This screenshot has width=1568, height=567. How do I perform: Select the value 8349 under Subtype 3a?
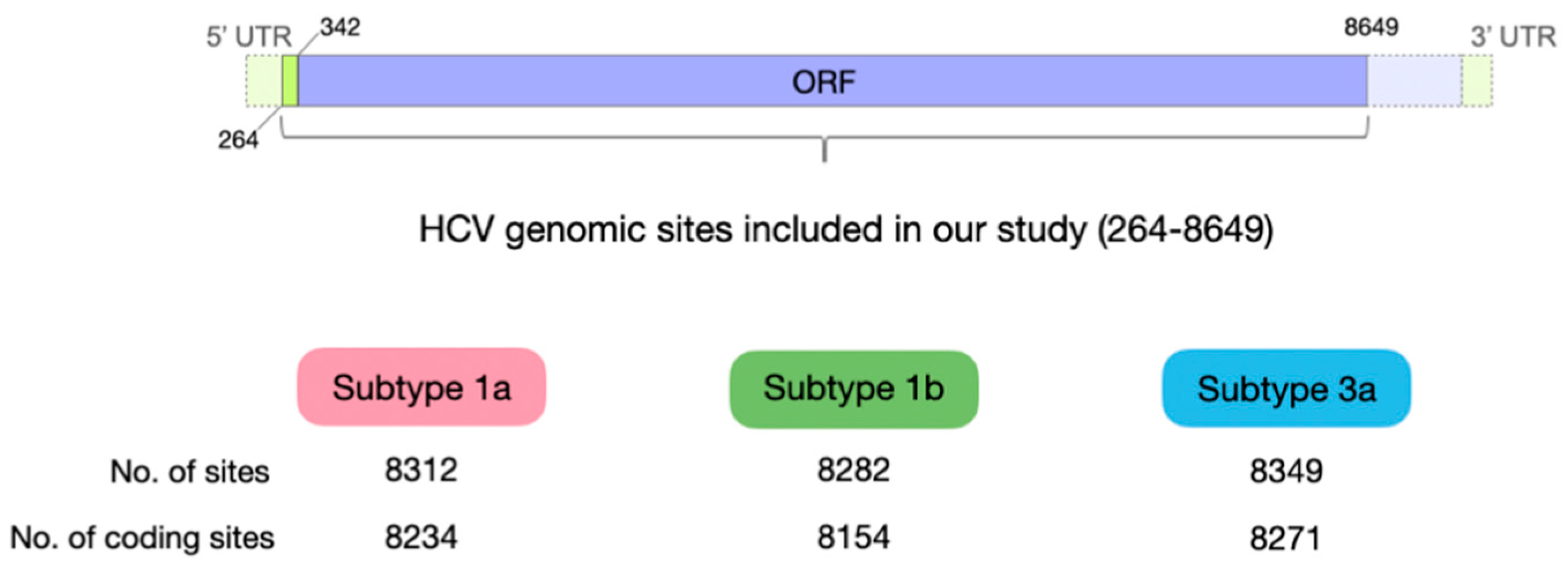(x=1286, y=471)
